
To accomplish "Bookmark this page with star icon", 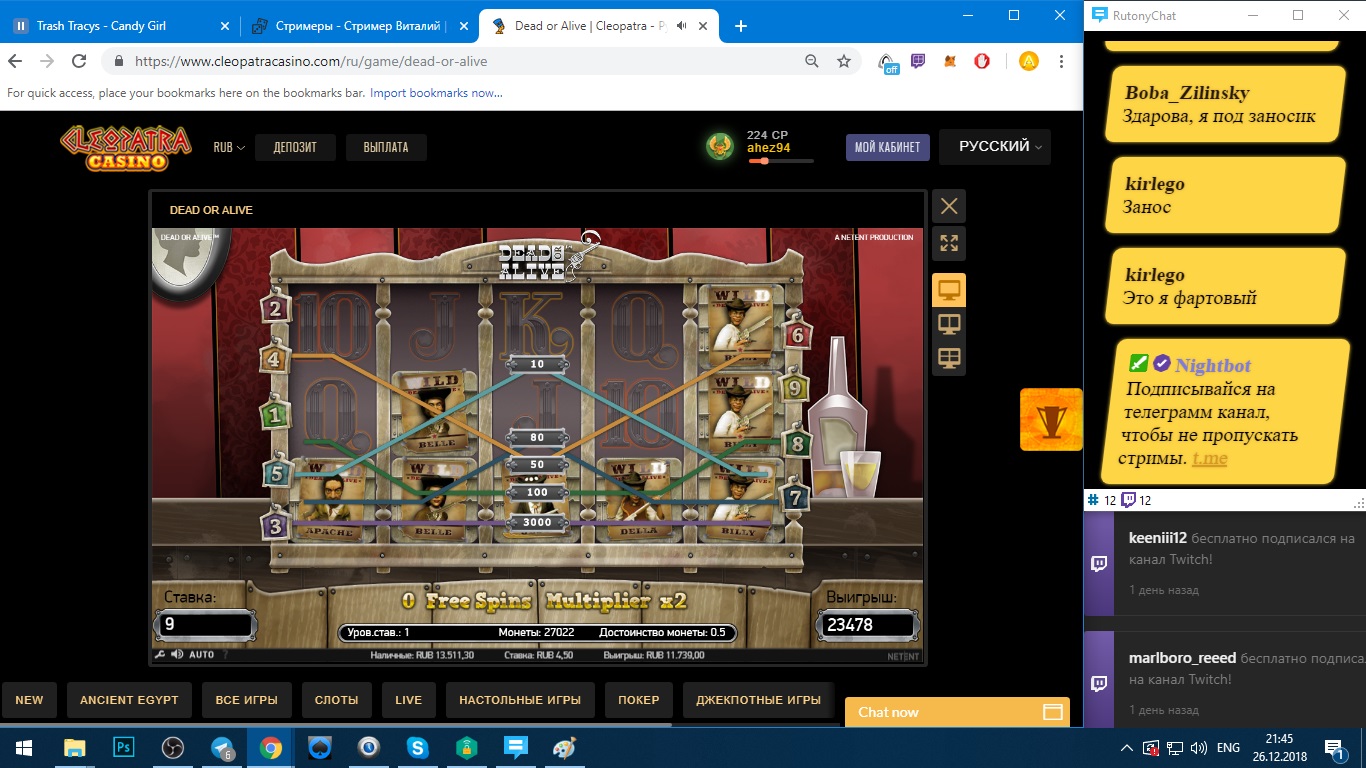I will tap(844, 61).
